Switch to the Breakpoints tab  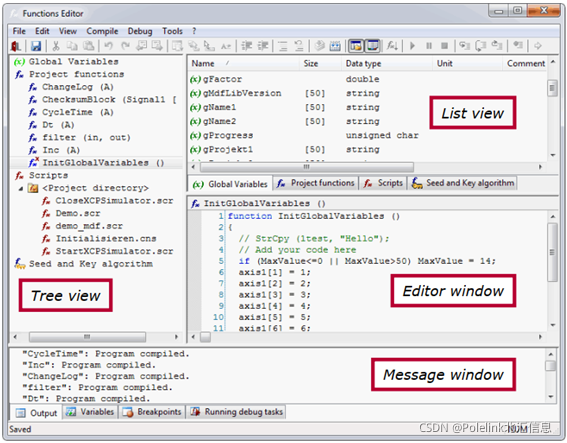click(x=152, y=412)
